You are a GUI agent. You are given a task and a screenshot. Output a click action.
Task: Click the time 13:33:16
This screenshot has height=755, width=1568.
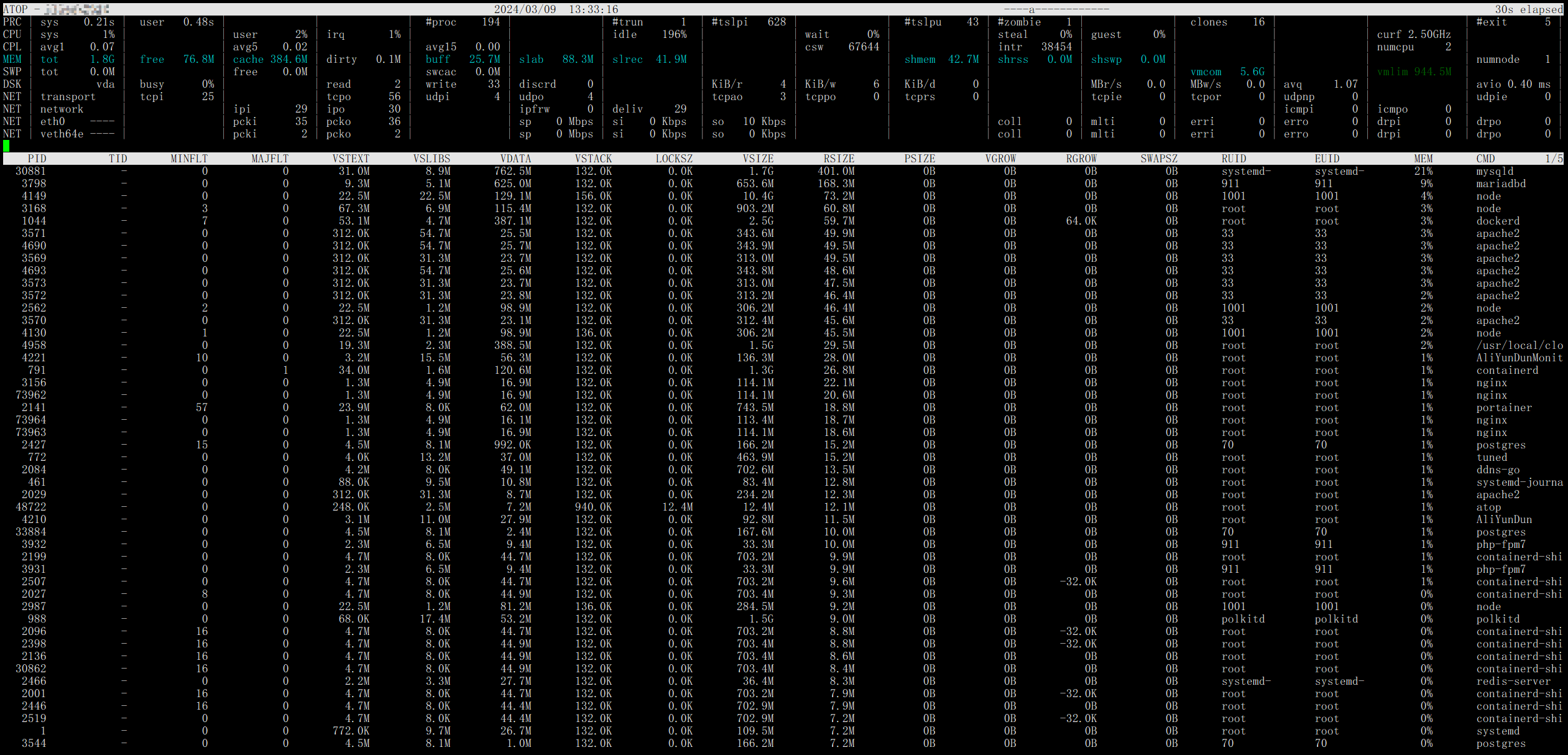593,9
